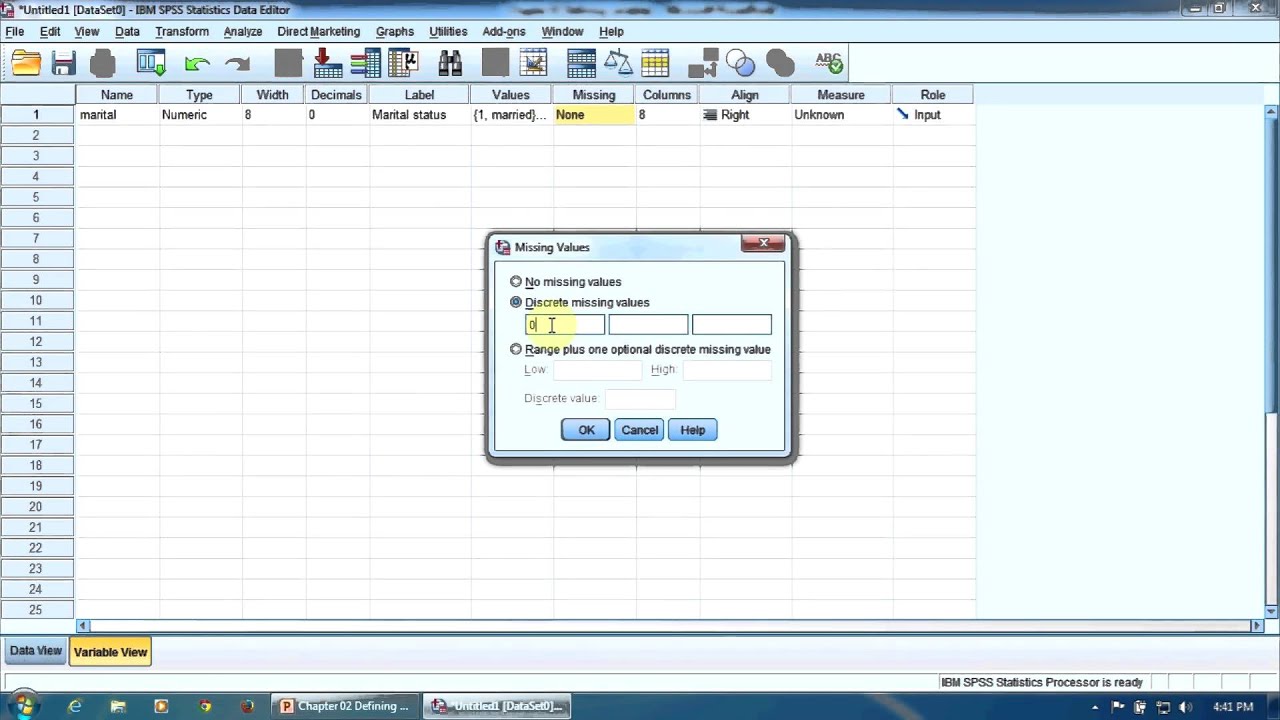Click the Save this document floppy icon
Image resolution: width=1280 pixels, height=720 pixels.
click(64, 64)
